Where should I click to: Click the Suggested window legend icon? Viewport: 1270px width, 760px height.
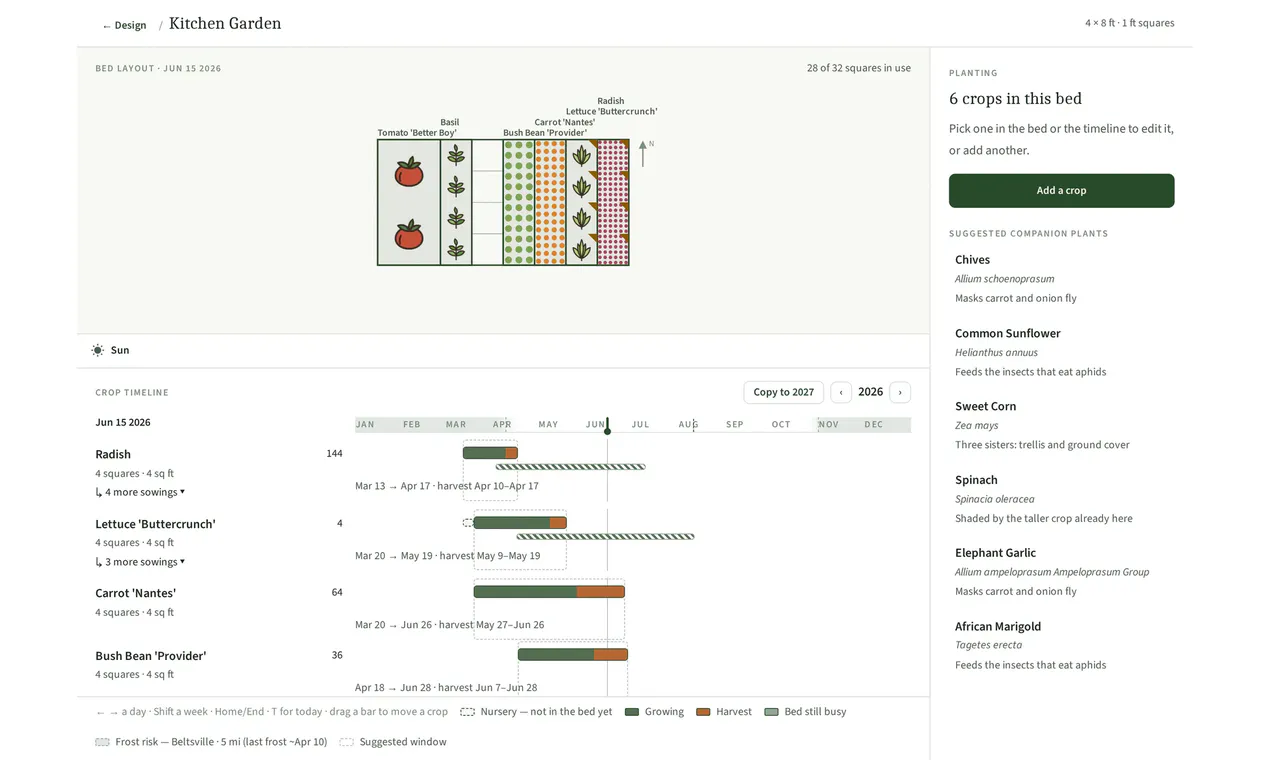pyautogui.click(x=346, y=742)
